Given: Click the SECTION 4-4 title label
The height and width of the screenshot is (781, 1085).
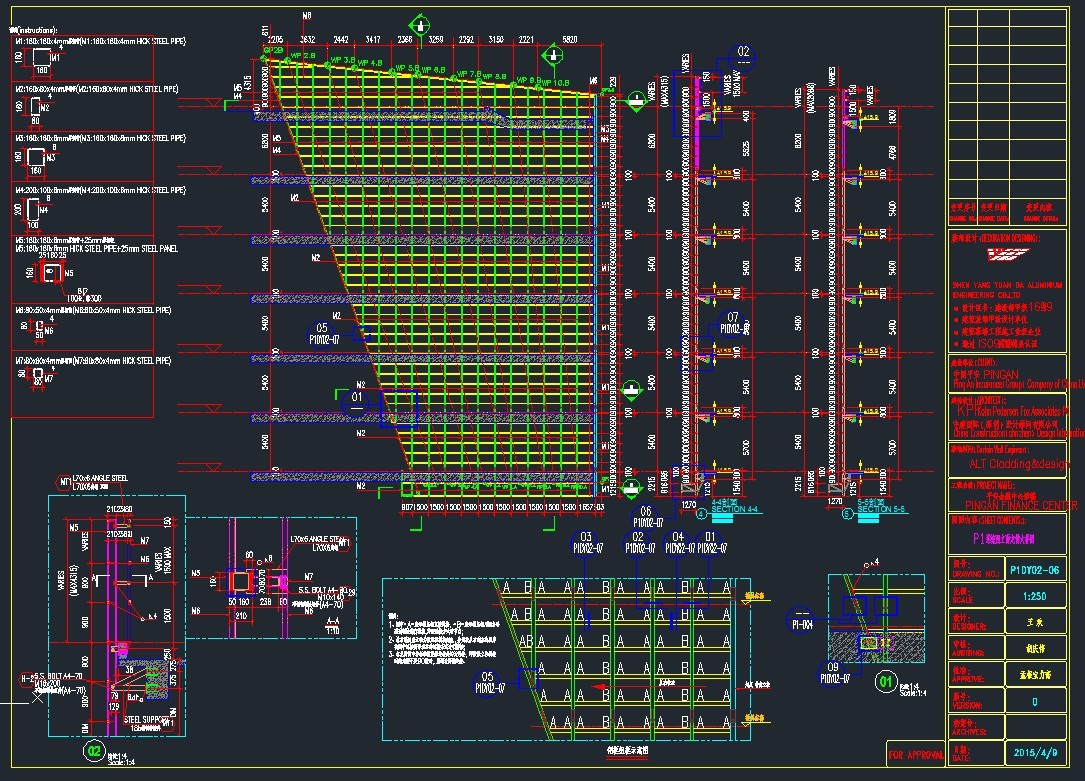Looking at the screenshot, I should tap(735, 511).
